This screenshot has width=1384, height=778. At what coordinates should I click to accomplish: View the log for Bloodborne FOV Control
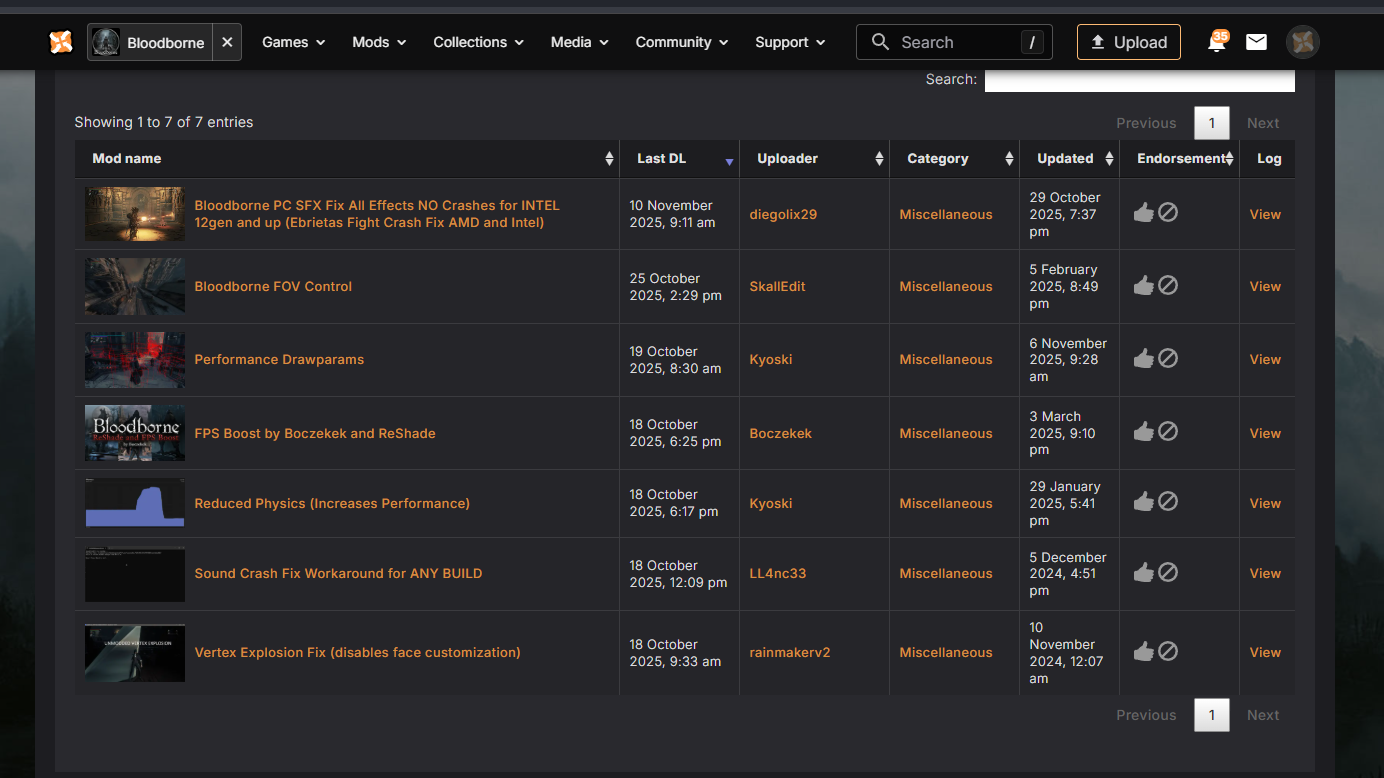point(1265,286)
